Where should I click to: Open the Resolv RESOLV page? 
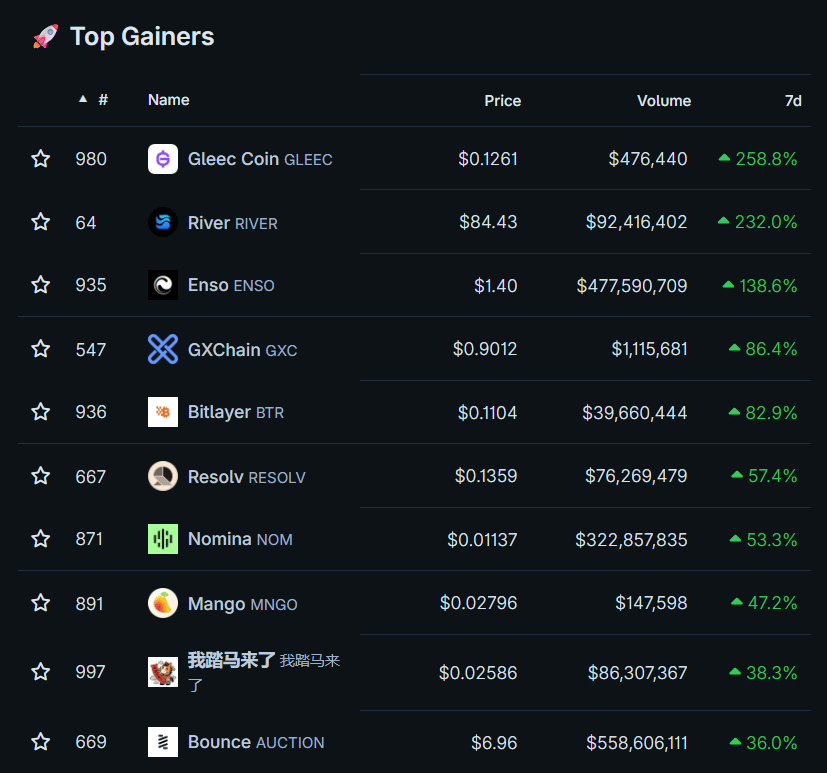coord(247,477)
